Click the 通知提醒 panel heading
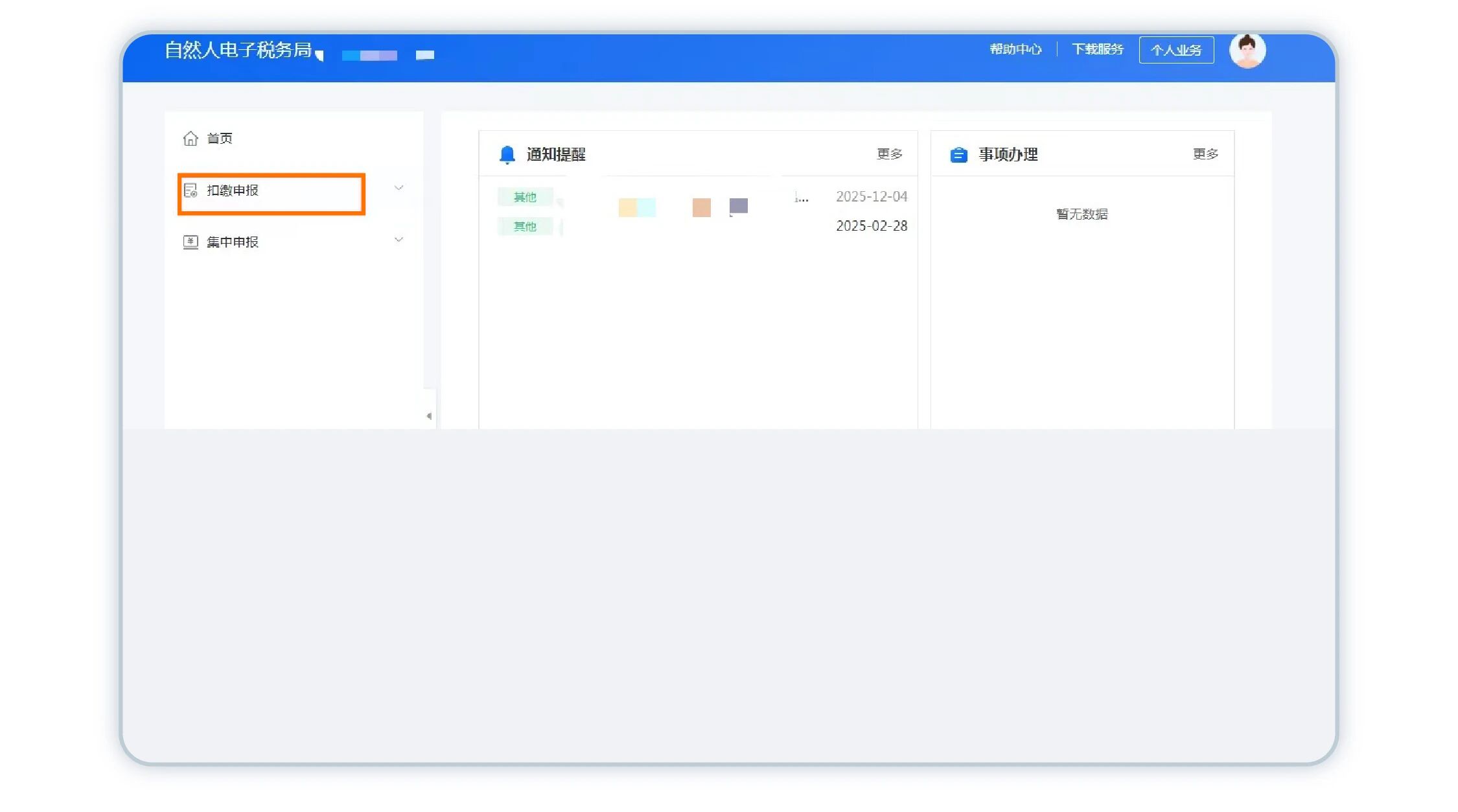 (556, 155)
